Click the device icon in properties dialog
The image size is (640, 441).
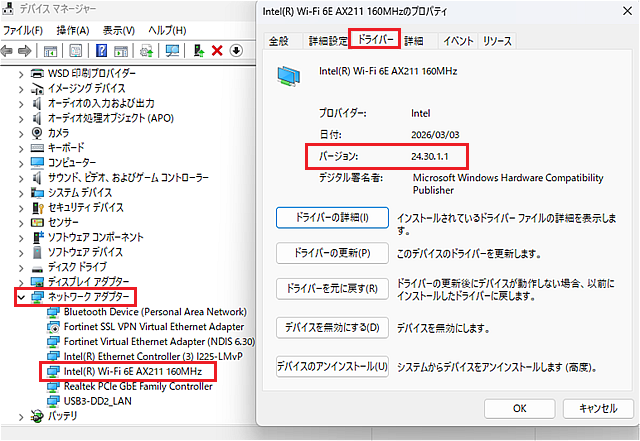tap(289, 76)
